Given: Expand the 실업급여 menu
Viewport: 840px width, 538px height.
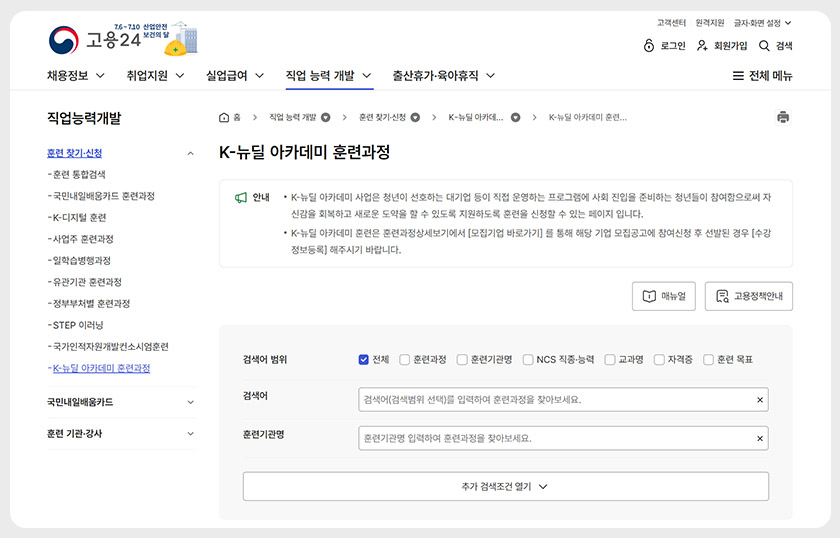Looking at the screenshot, I should coord(235,76).
